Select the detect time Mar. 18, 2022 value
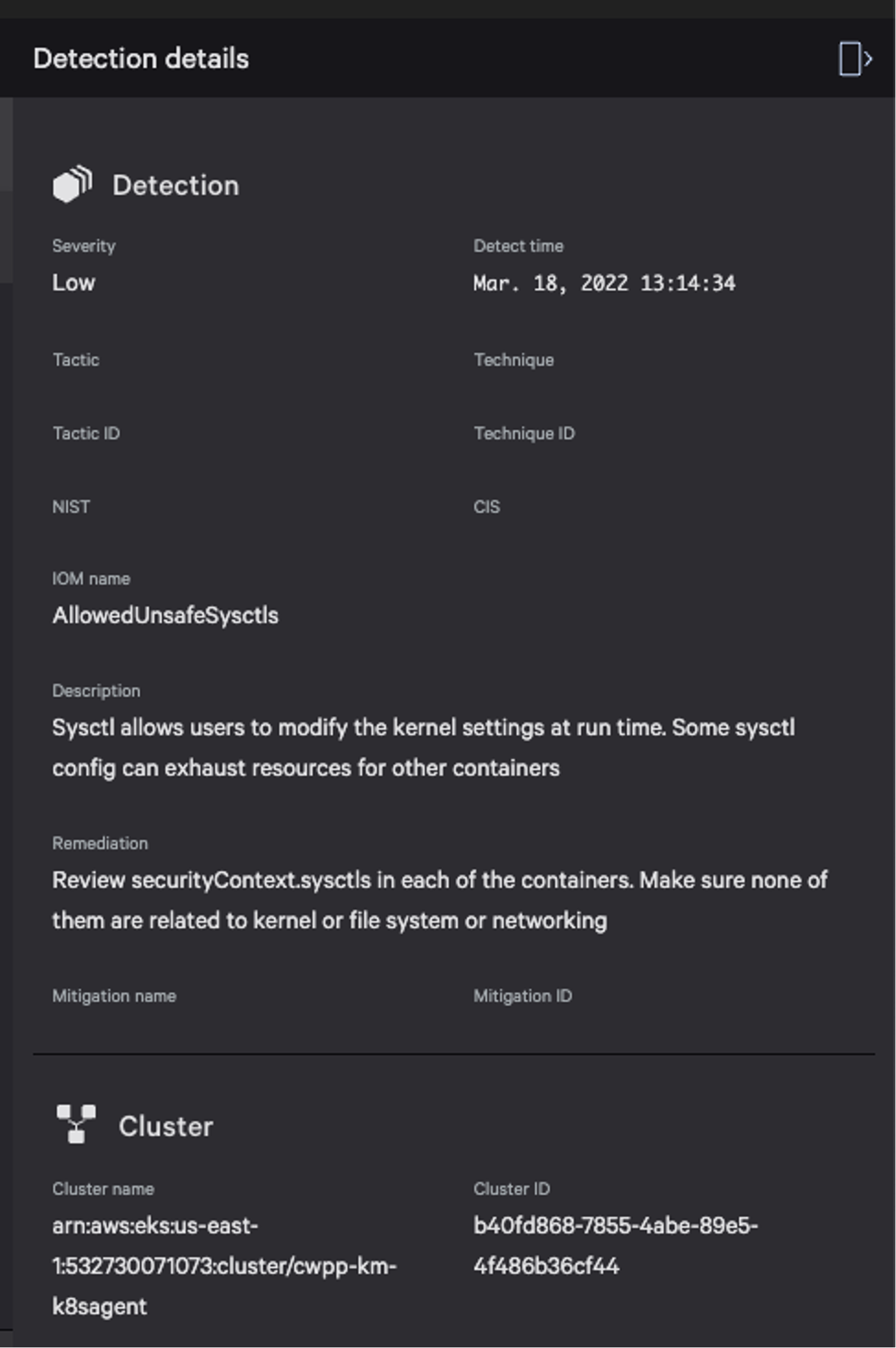Screen dimensions: 896x1348 tap(604, 283)
